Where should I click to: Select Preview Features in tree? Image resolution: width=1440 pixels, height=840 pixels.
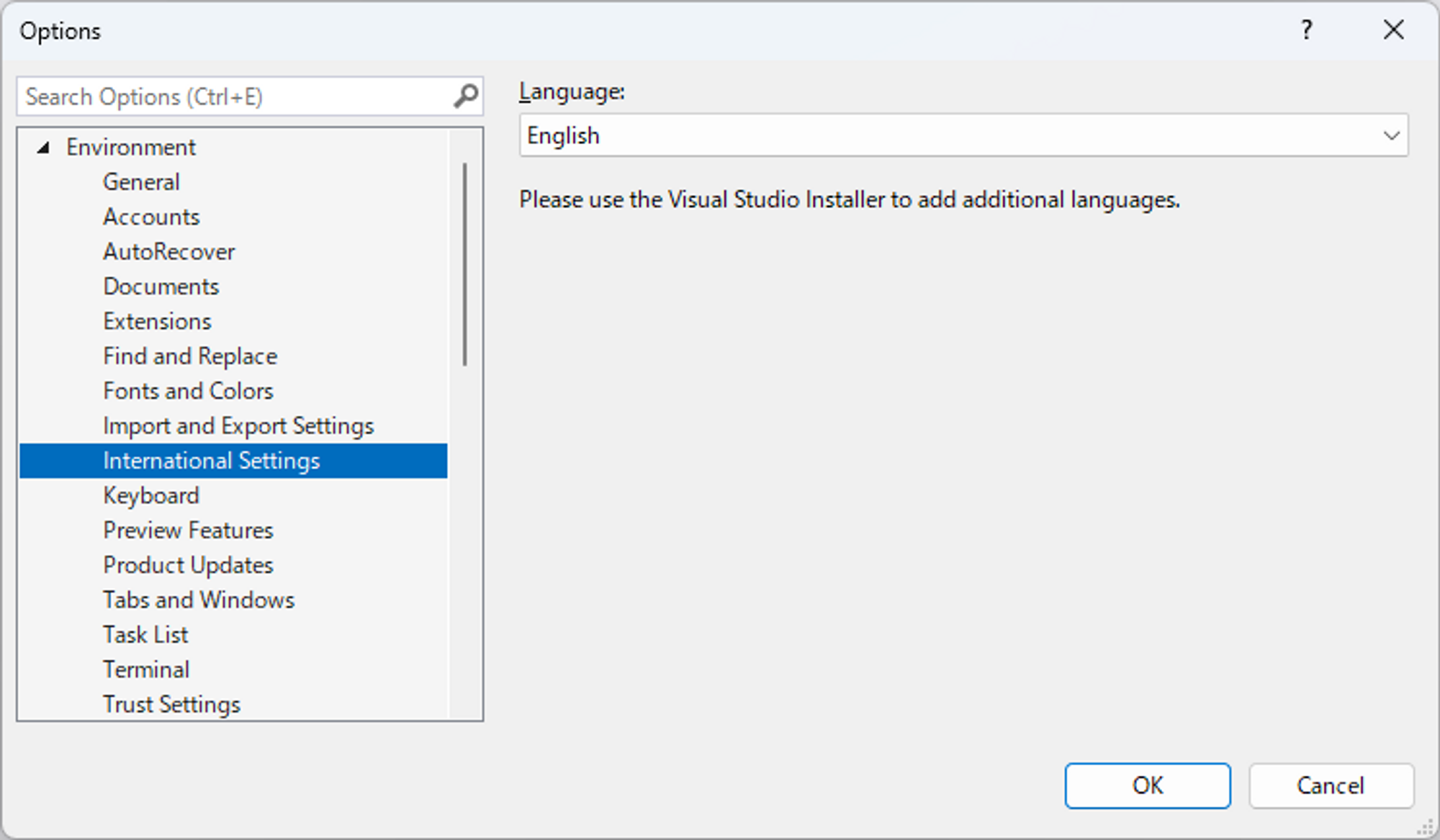click(x=188, y=530)
